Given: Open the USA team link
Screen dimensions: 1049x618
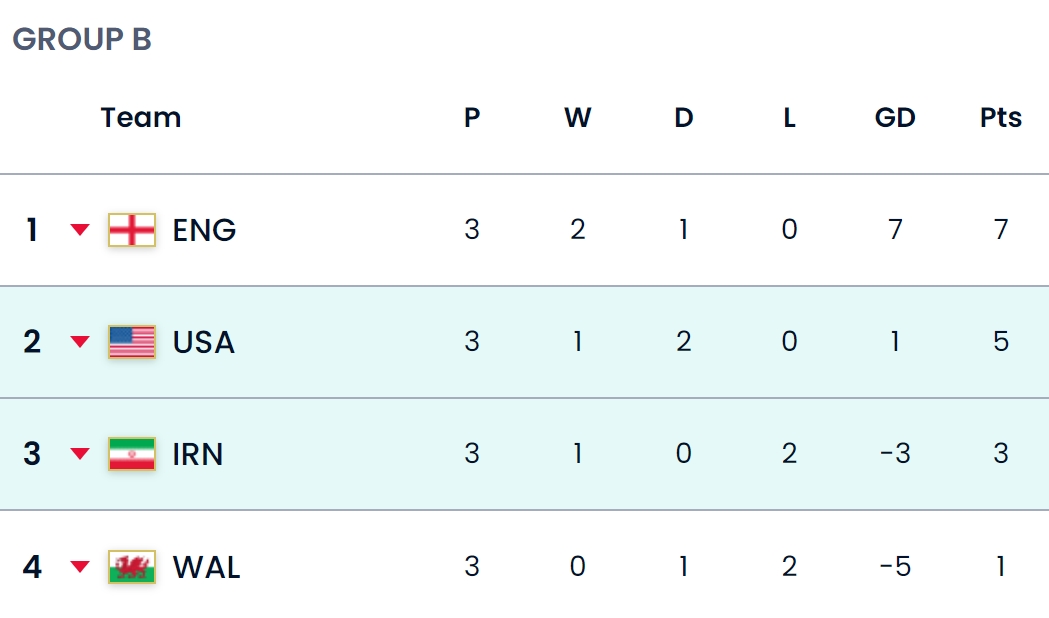Looking at the screenshot, I should coord(204,342).
